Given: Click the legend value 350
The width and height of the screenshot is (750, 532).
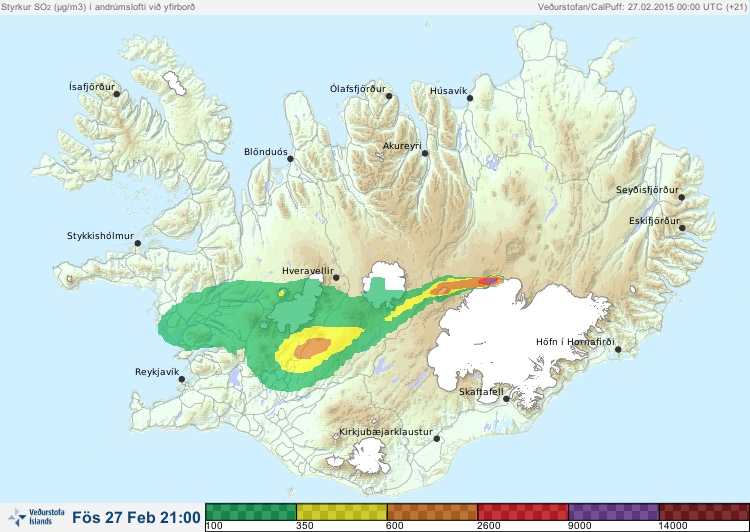Looking at the screenshot, I should pos(305,526).
